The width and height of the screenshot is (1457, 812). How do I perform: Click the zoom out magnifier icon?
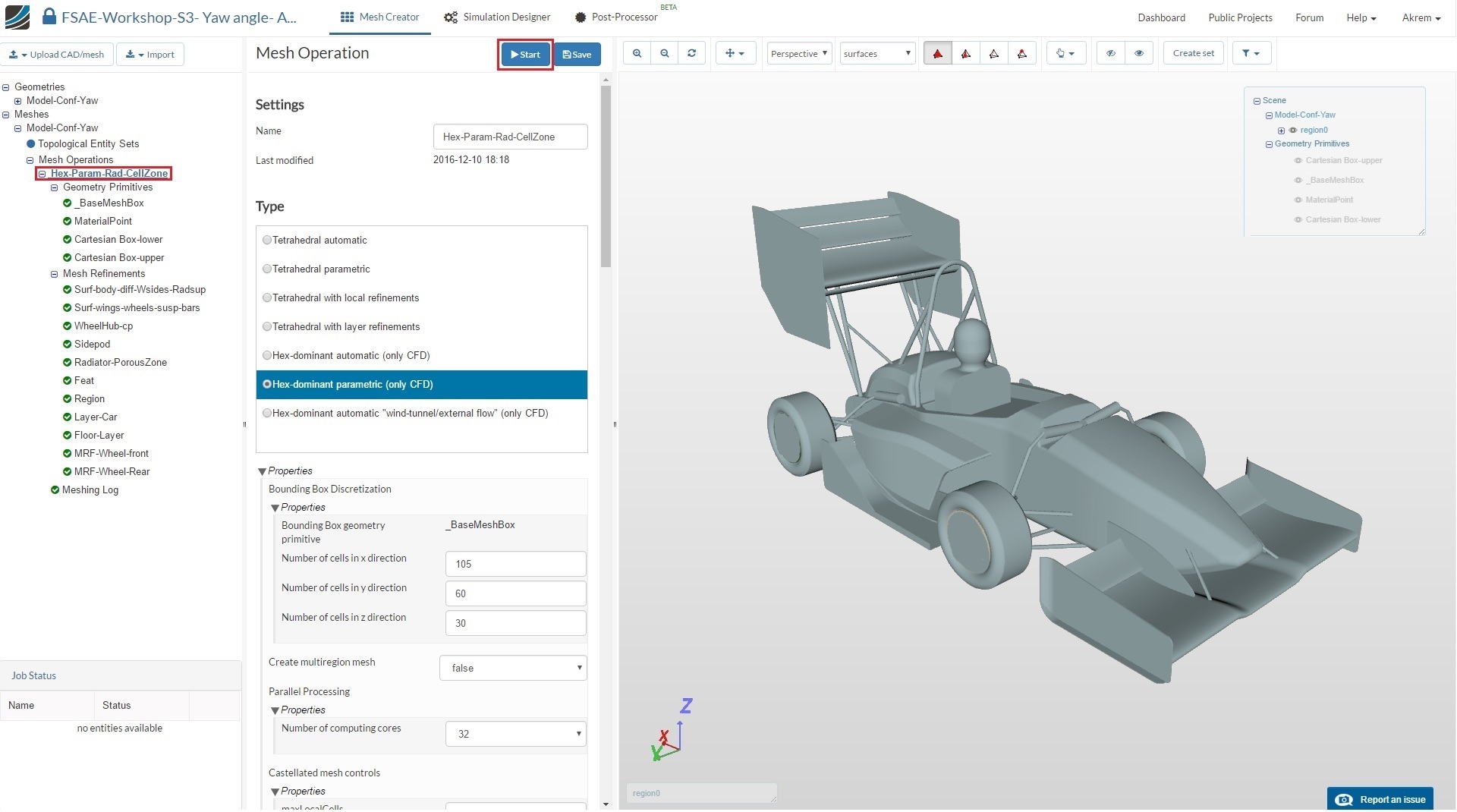(x=664, y=53)
